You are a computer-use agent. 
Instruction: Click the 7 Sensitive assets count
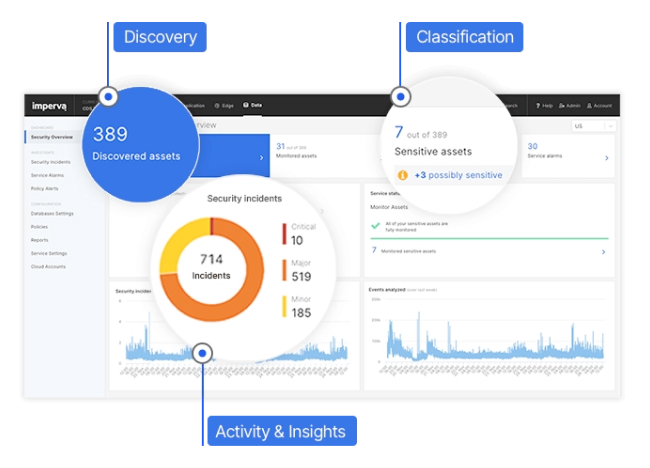pos(398,132)
